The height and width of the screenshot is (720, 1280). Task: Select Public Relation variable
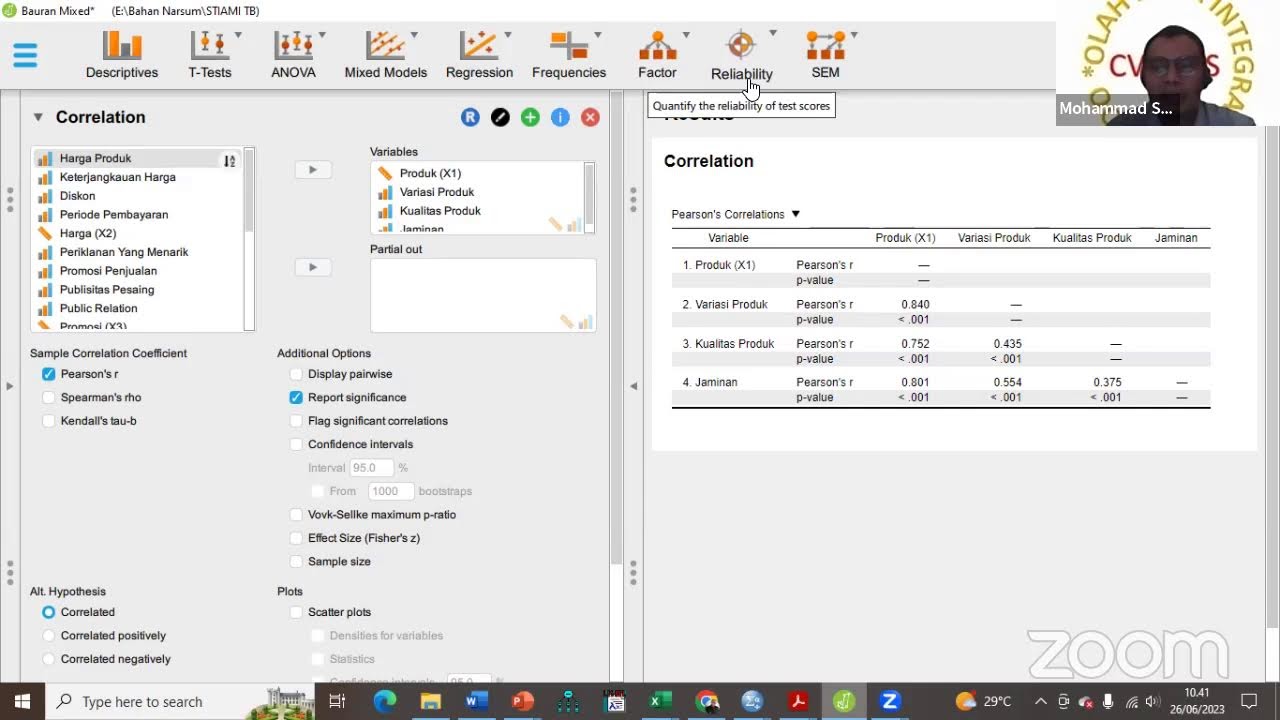[x=138, y=308]
